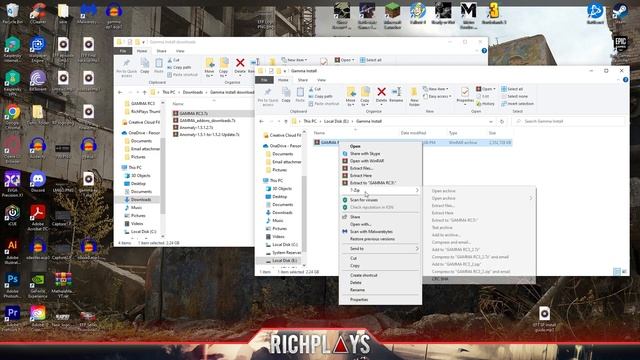
Task: Click Local Disk (E:) breadcrumb in address bar
Action: click(336, 121)
